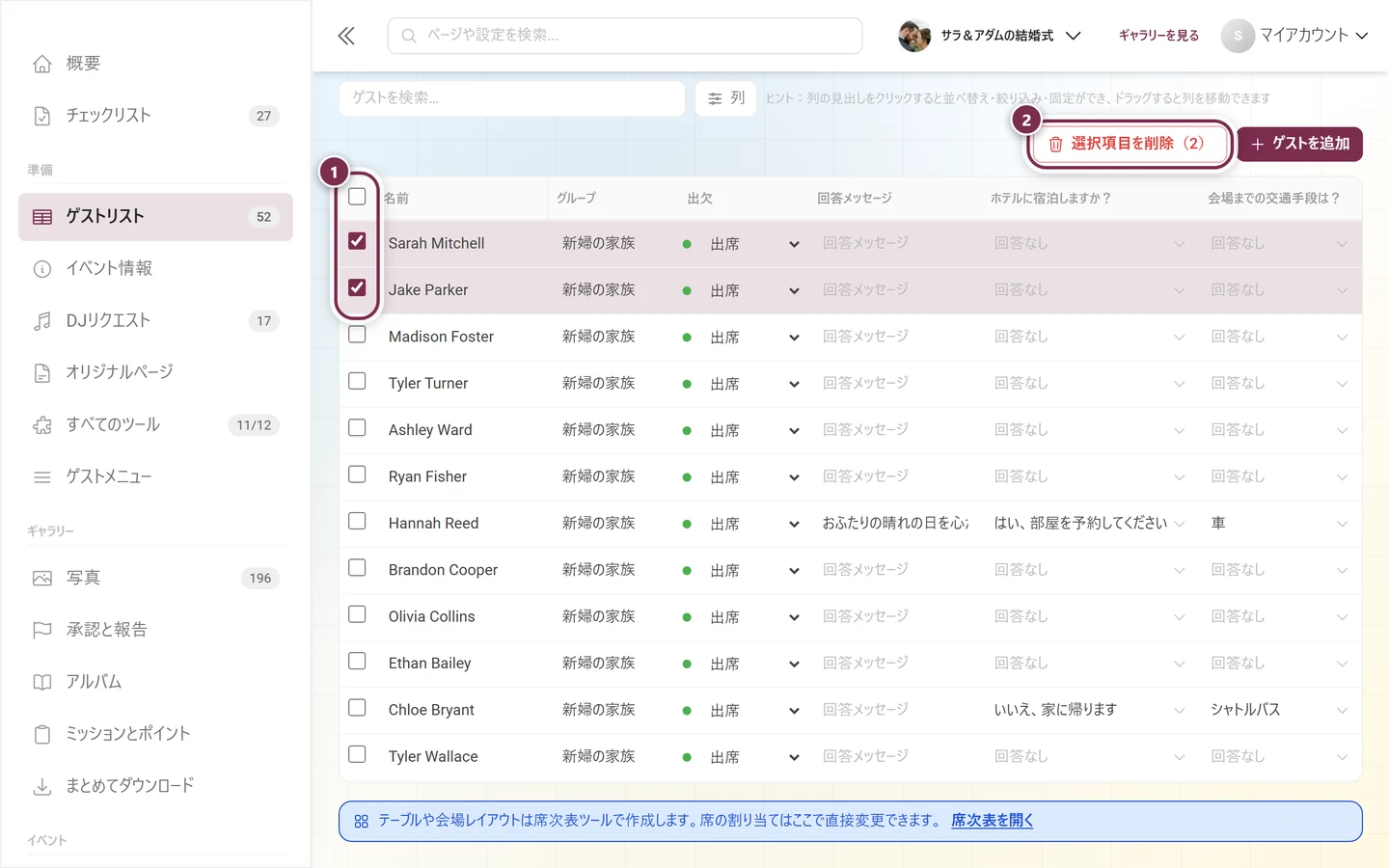1389x868 pixels.
Task: Uncheck the Jake Parker row checkbox
Action: (x=357, y=287)
